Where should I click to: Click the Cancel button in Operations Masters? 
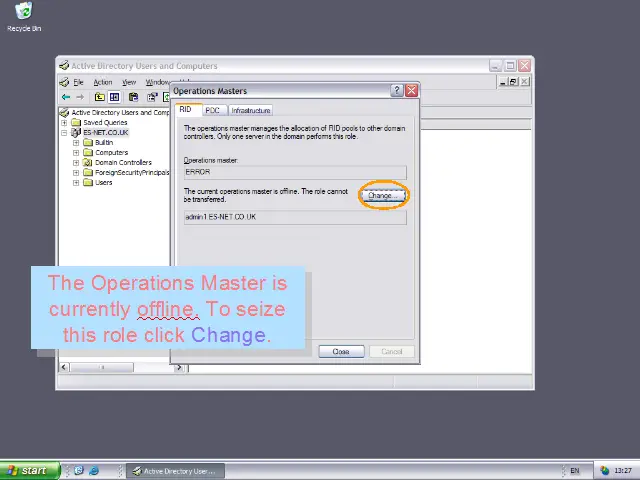coord(392,351)
